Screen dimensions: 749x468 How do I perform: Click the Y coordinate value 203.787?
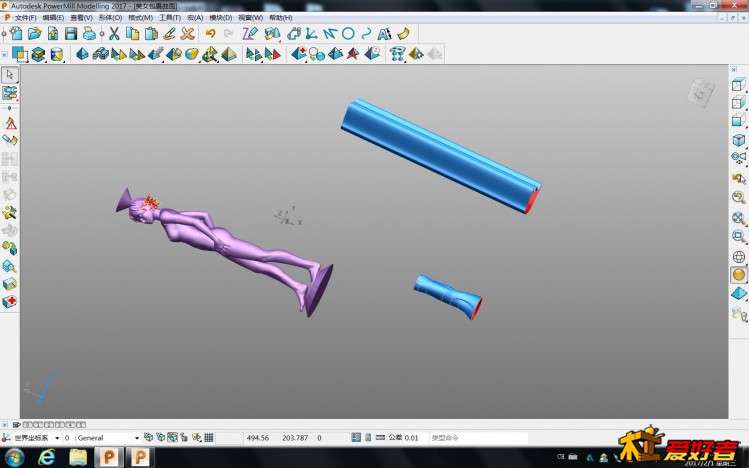point(295,437)
